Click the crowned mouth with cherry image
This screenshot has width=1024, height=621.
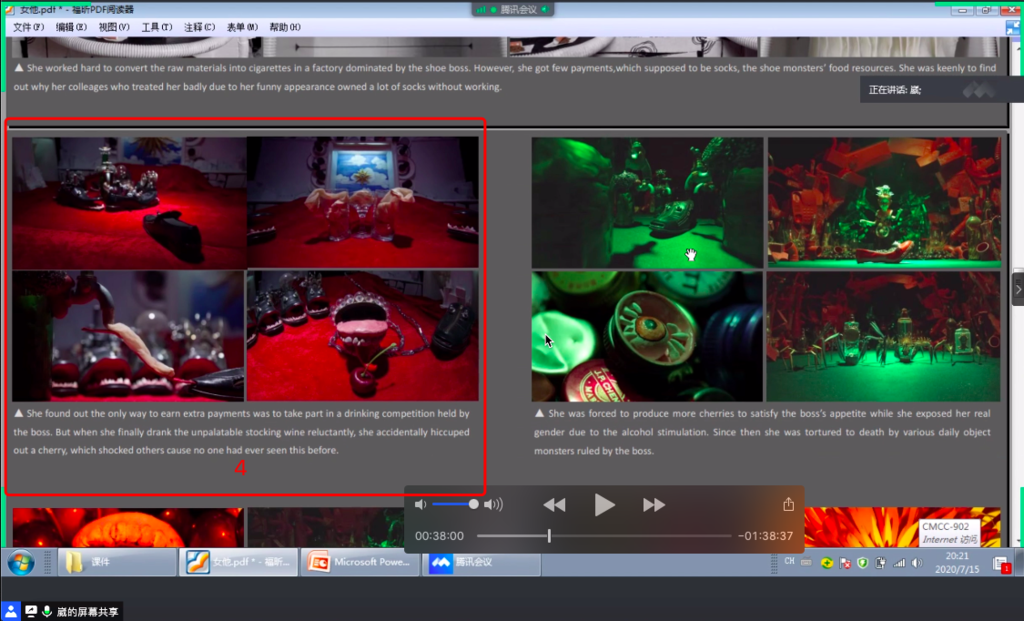click(x=362, y=336)
